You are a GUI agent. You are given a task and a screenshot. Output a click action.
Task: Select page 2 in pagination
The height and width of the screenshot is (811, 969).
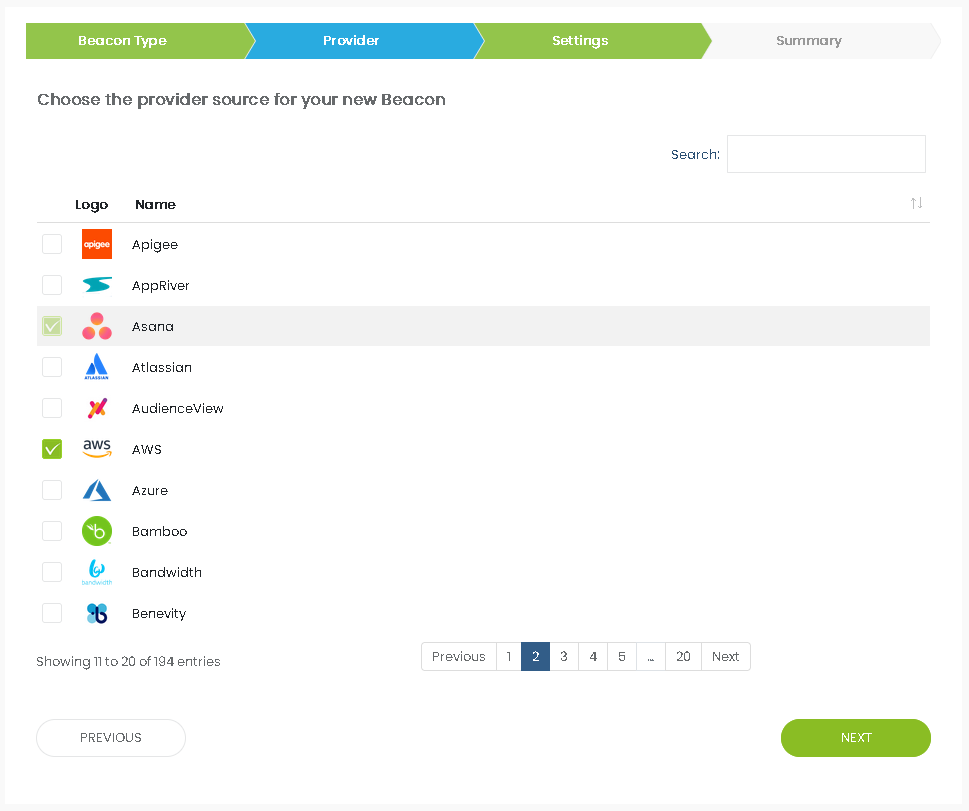[x=536, y=656]
